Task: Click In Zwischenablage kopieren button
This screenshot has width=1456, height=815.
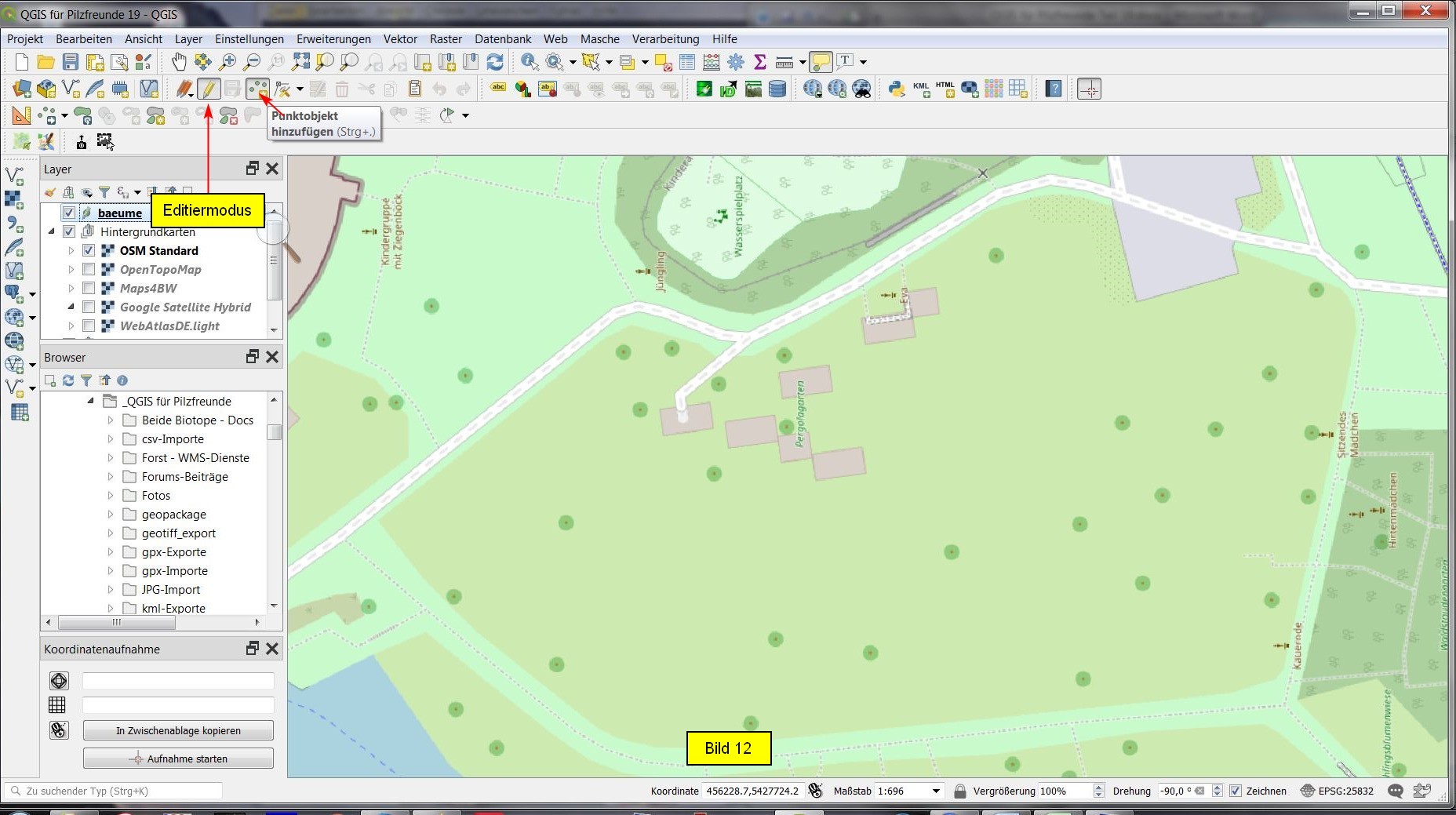Action: pyautogui.click(x=178, y=730)
